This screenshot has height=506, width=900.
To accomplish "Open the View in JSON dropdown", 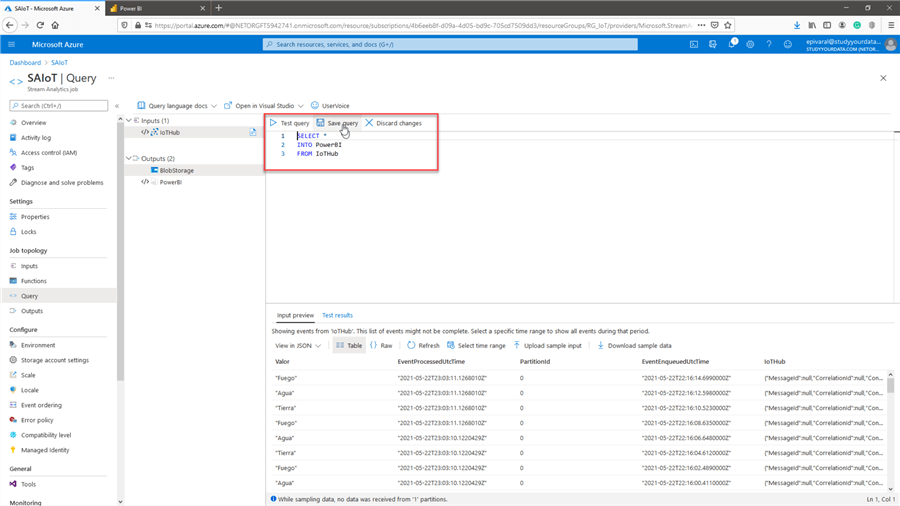I will 318,346.
